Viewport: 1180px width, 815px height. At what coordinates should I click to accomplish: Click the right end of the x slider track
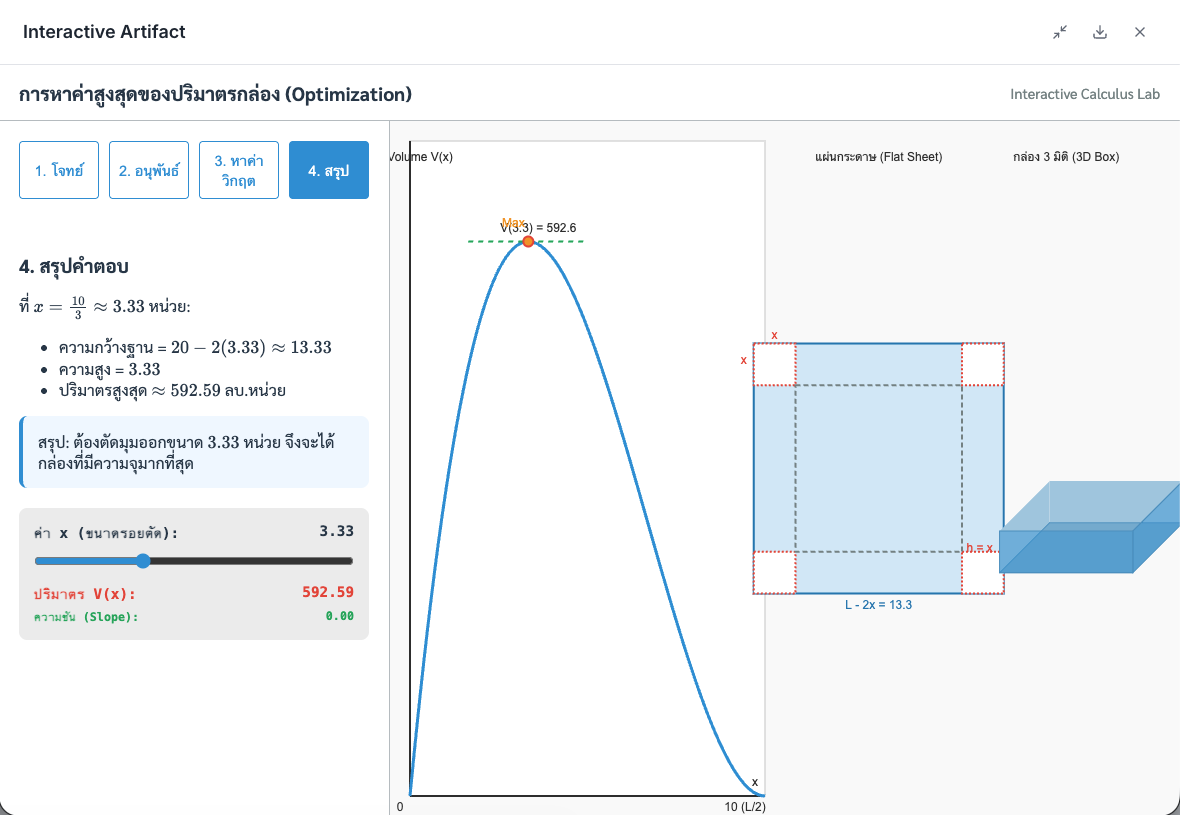coord(350,561)
